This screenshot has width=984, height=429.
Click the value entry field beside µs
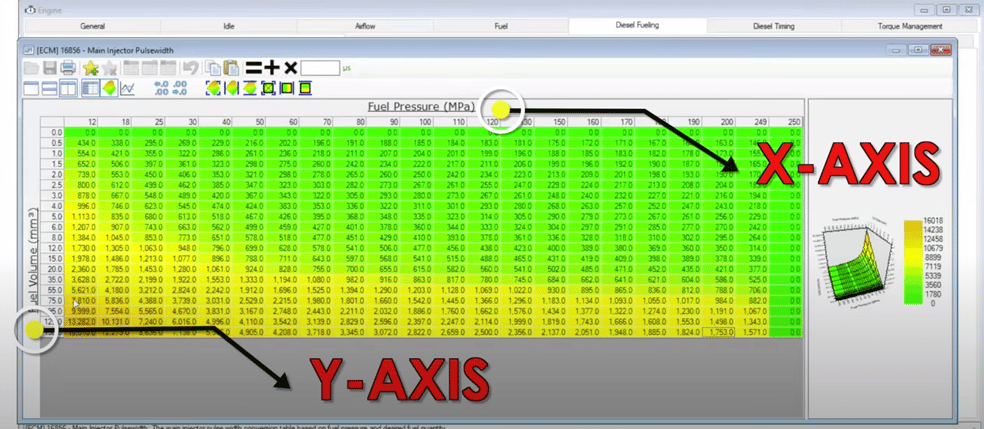(320, 68)
